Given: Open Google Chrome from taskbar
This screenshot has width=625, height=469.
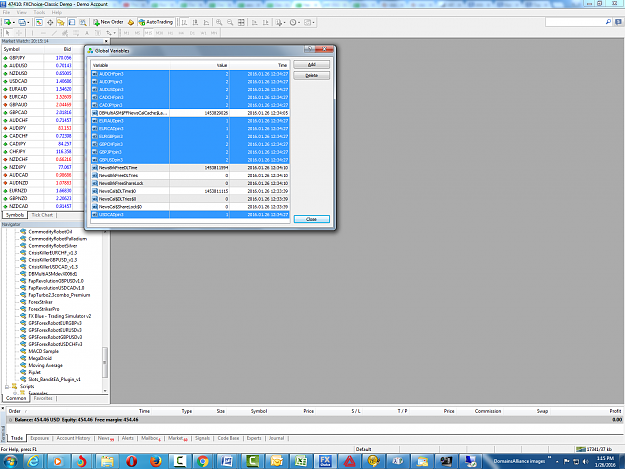Looking at the screenshot, I should (x=202, y=461).
